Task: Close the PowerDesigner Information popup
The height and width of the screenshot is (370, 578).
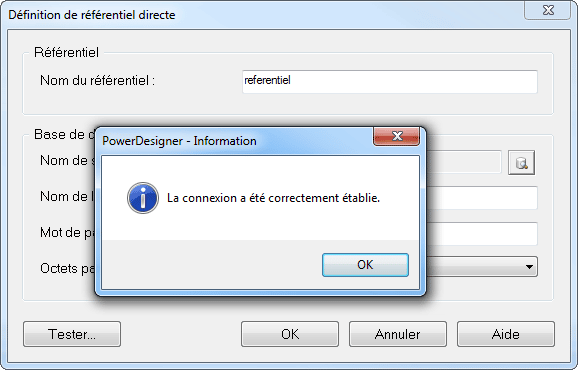Action: (x=397, y=136)
